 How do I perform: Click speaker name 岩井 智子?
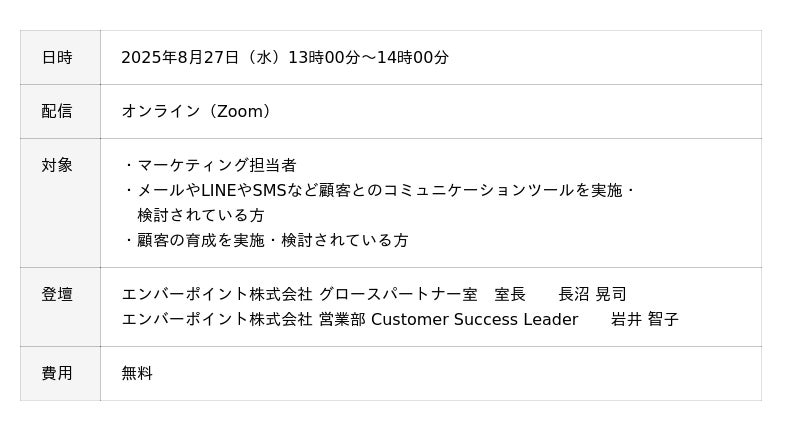pyautogui.click(x=645, y=320)
